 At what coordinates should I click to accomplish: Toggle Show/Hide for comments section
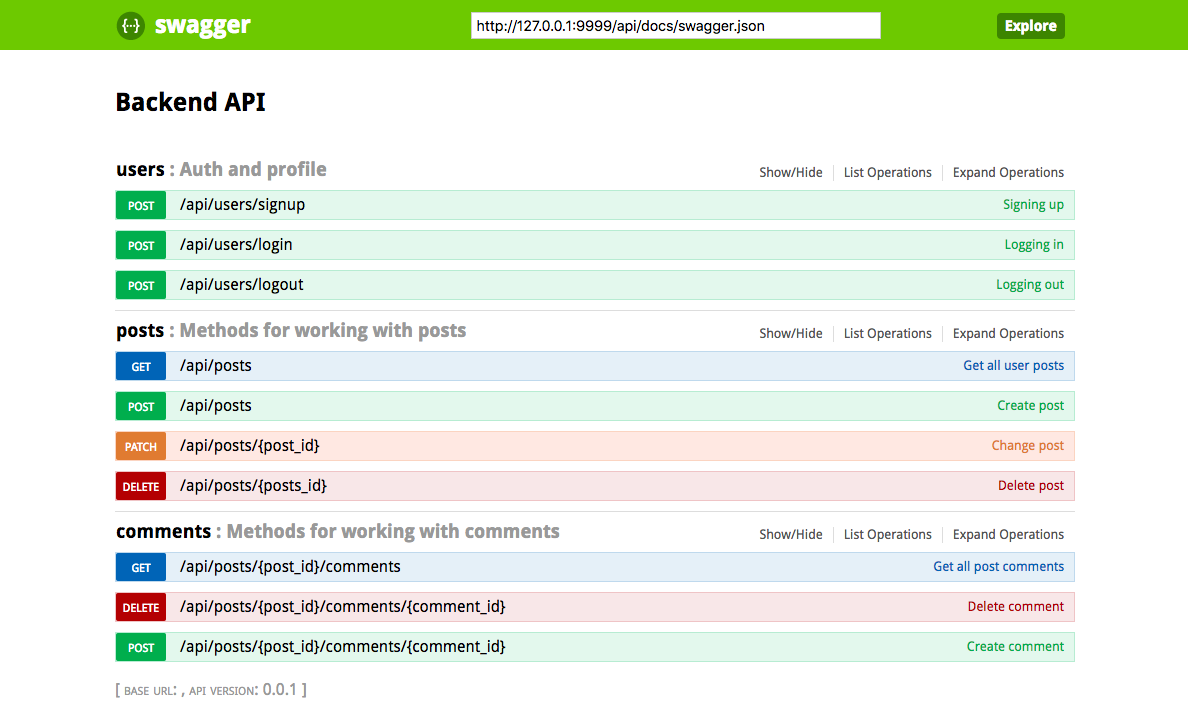click(x=790, y=534)
